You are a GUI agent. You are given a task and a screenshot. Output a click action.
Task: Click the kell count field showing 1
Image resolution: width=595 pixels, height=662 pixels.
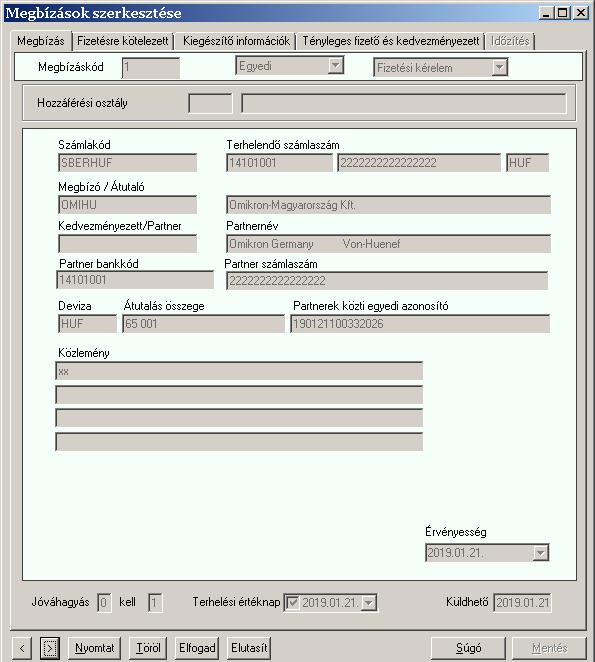tap(155, 602)
